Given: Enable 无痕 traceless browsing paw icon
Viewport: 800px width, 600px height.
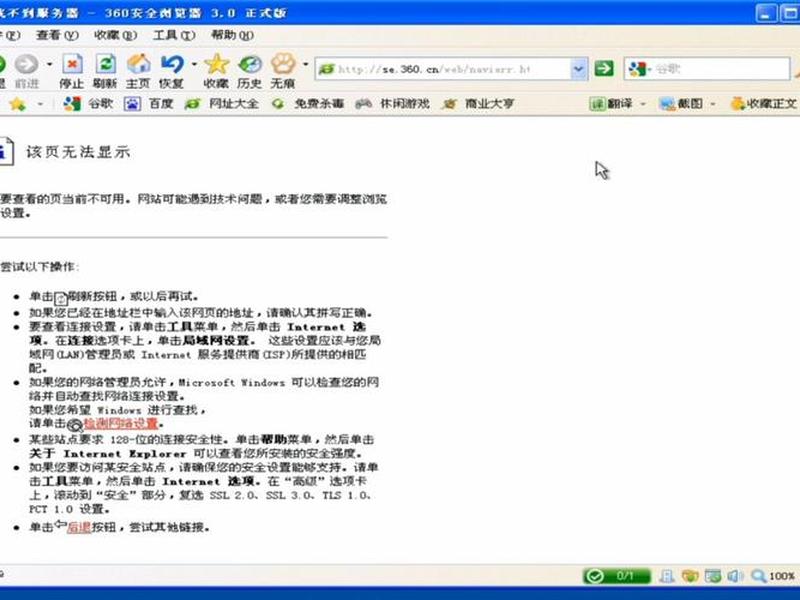Looking at the screenshot, I should [283, 70].
